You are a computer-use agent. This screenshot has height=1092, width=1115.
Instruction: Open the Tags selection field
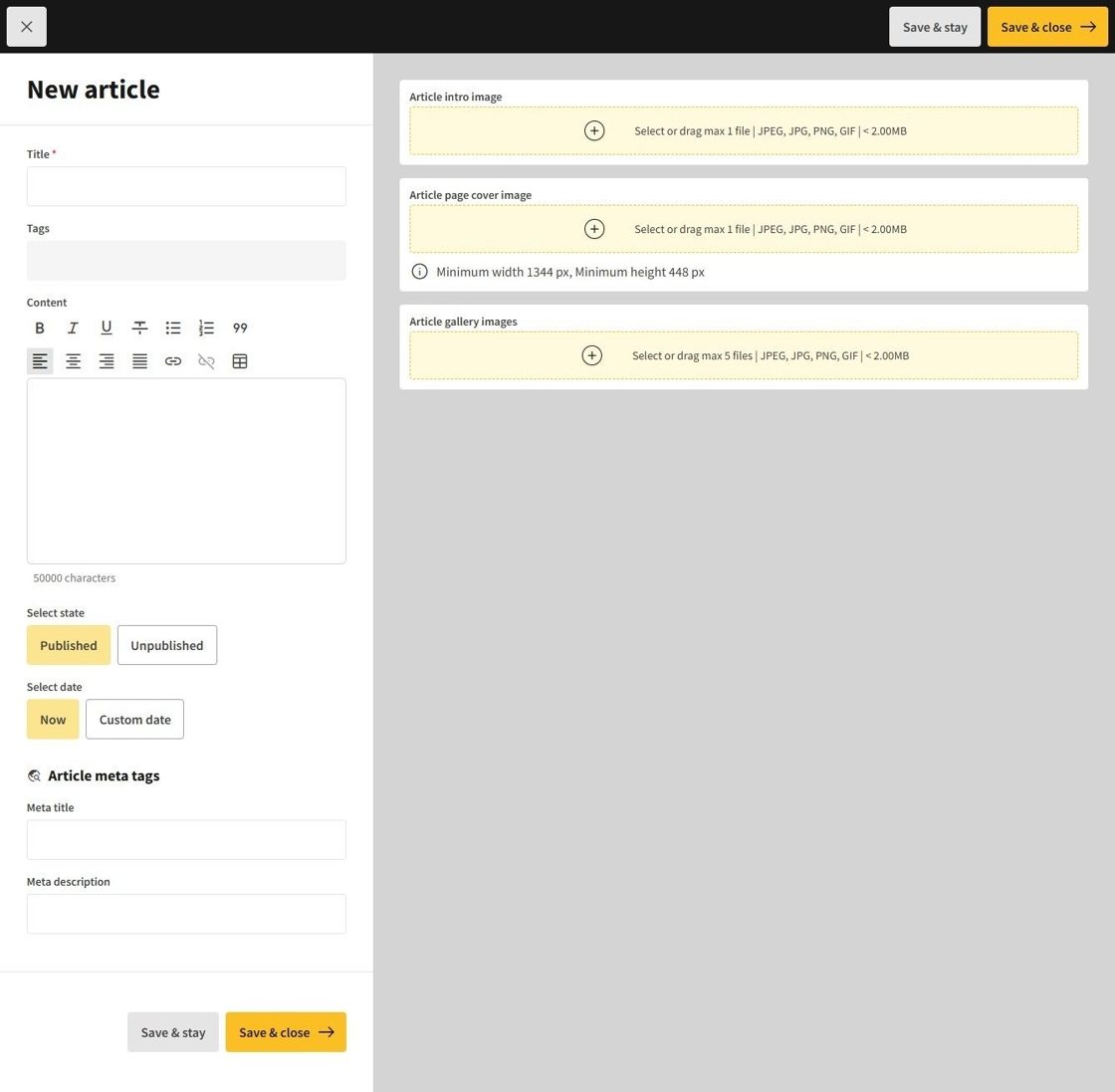pyautogui.click(x=186, y=261)
